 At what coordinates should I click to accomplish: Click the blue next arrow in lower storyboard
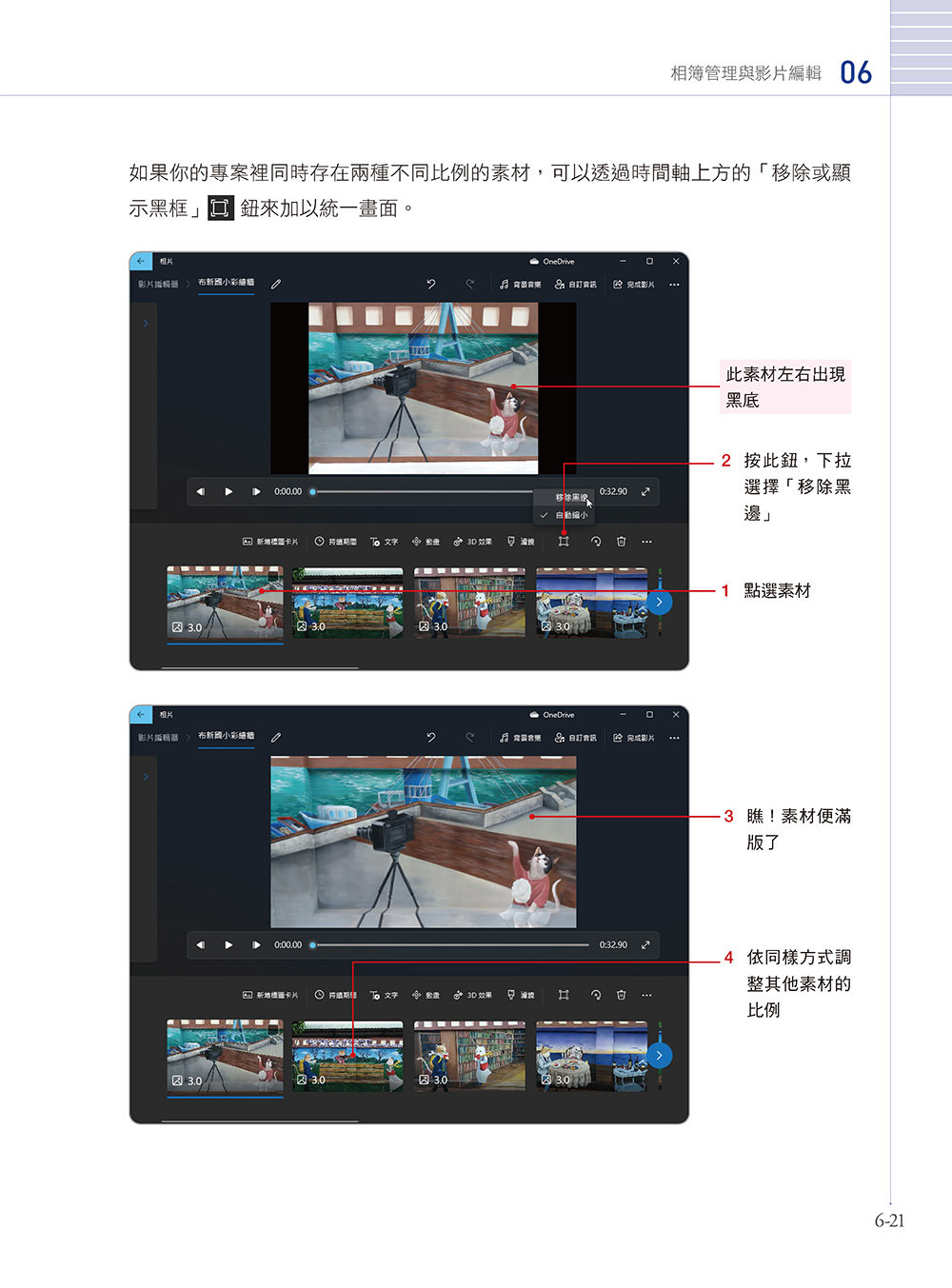660,1055
